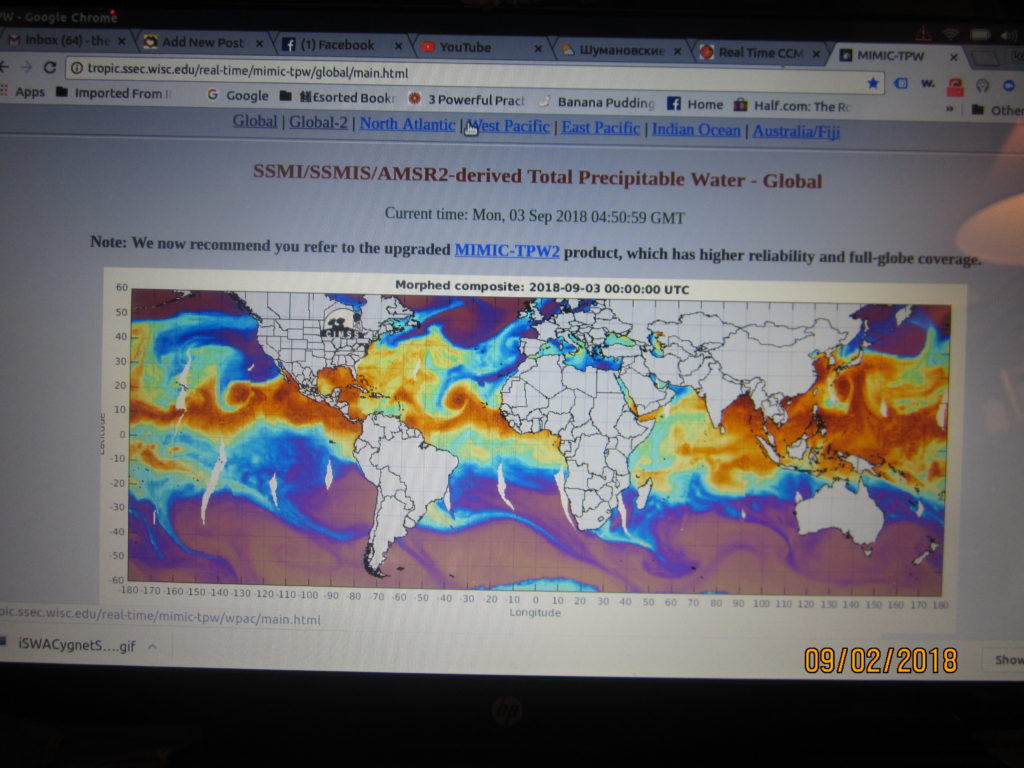
Task: Open the Google bookmark
Action: click(x=237, y=96)
